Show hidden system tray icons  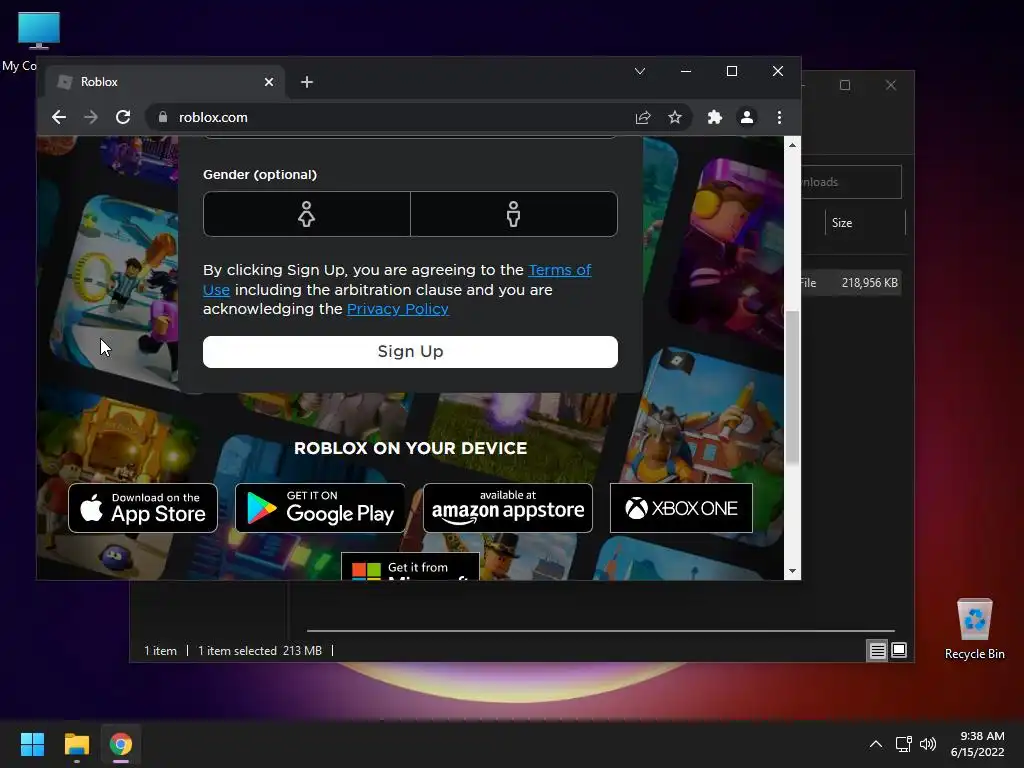tap(876, 744)
